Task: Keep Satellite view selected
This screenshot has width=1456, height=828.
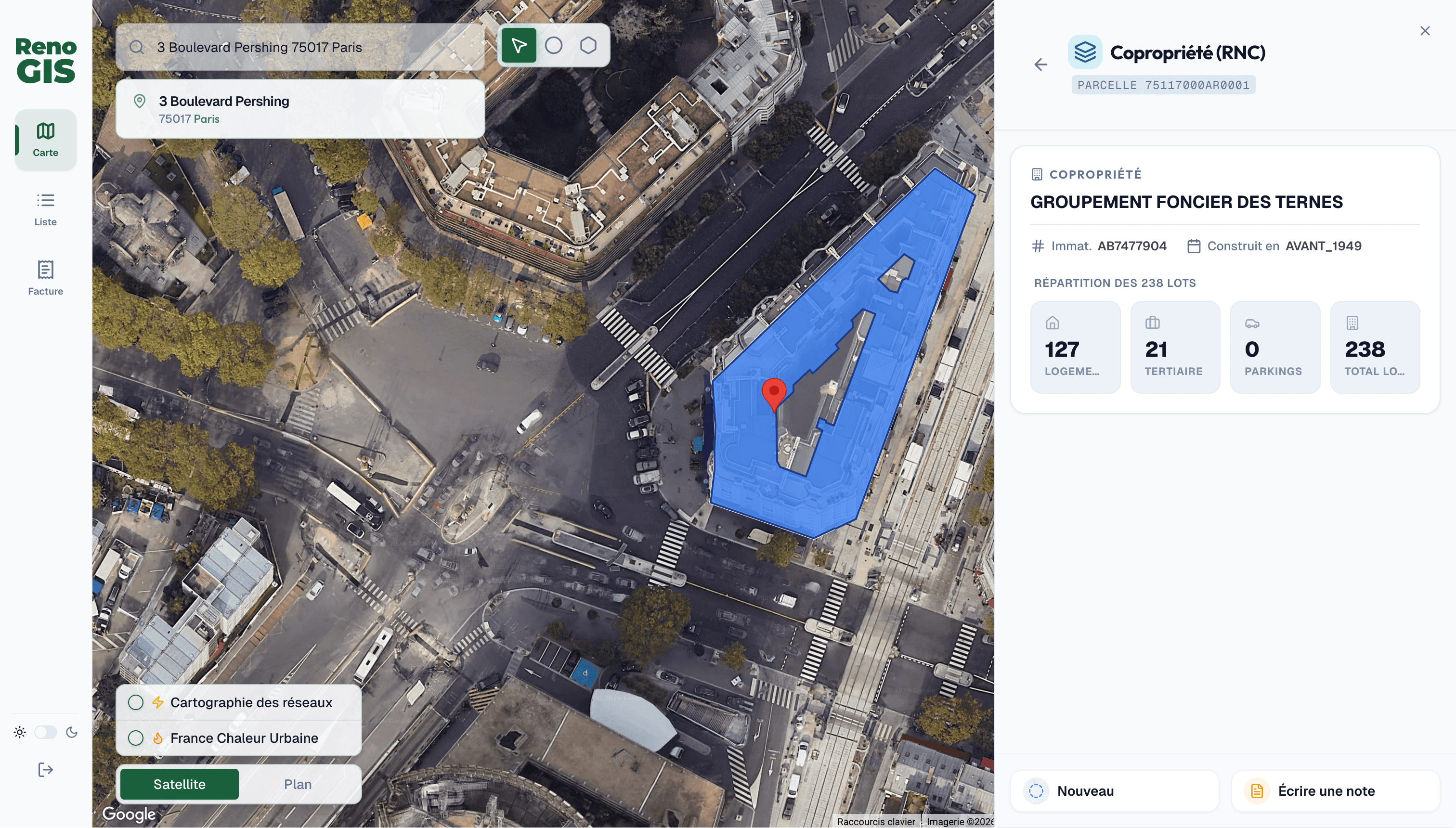Action: [x=179, y=784]
